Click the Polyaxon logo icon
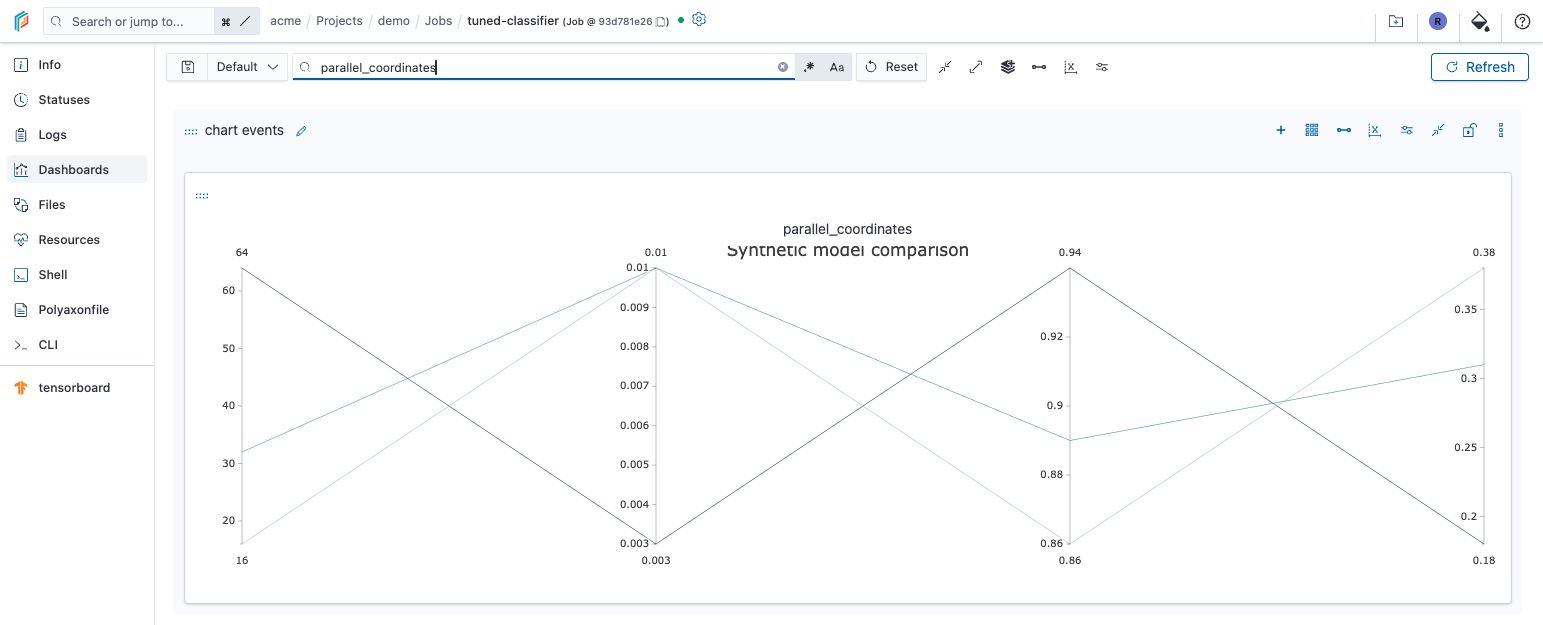The height and width of the screenshot is (625, 1543). pos(21,21)
